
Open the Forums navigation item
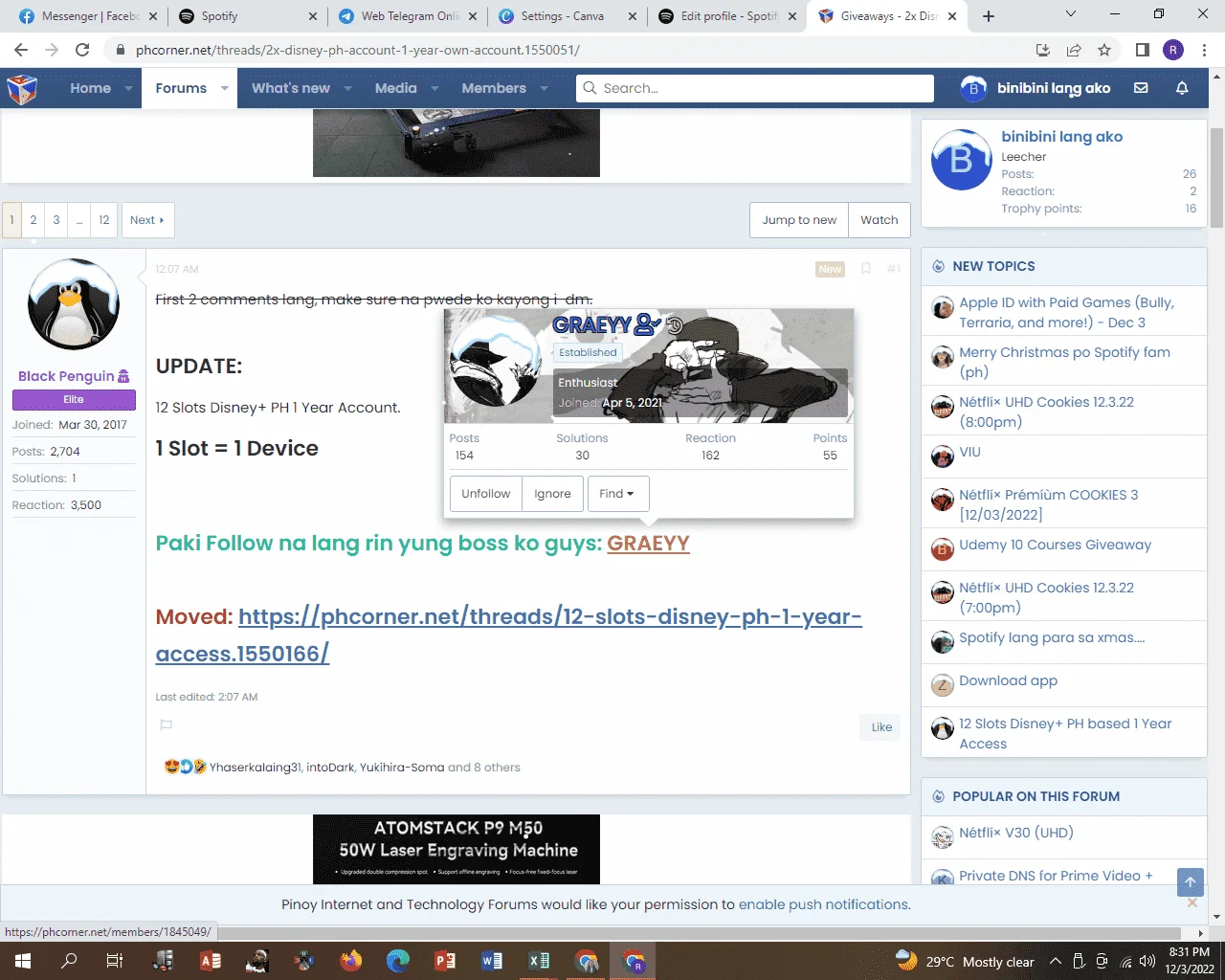(x=181, y=88)
